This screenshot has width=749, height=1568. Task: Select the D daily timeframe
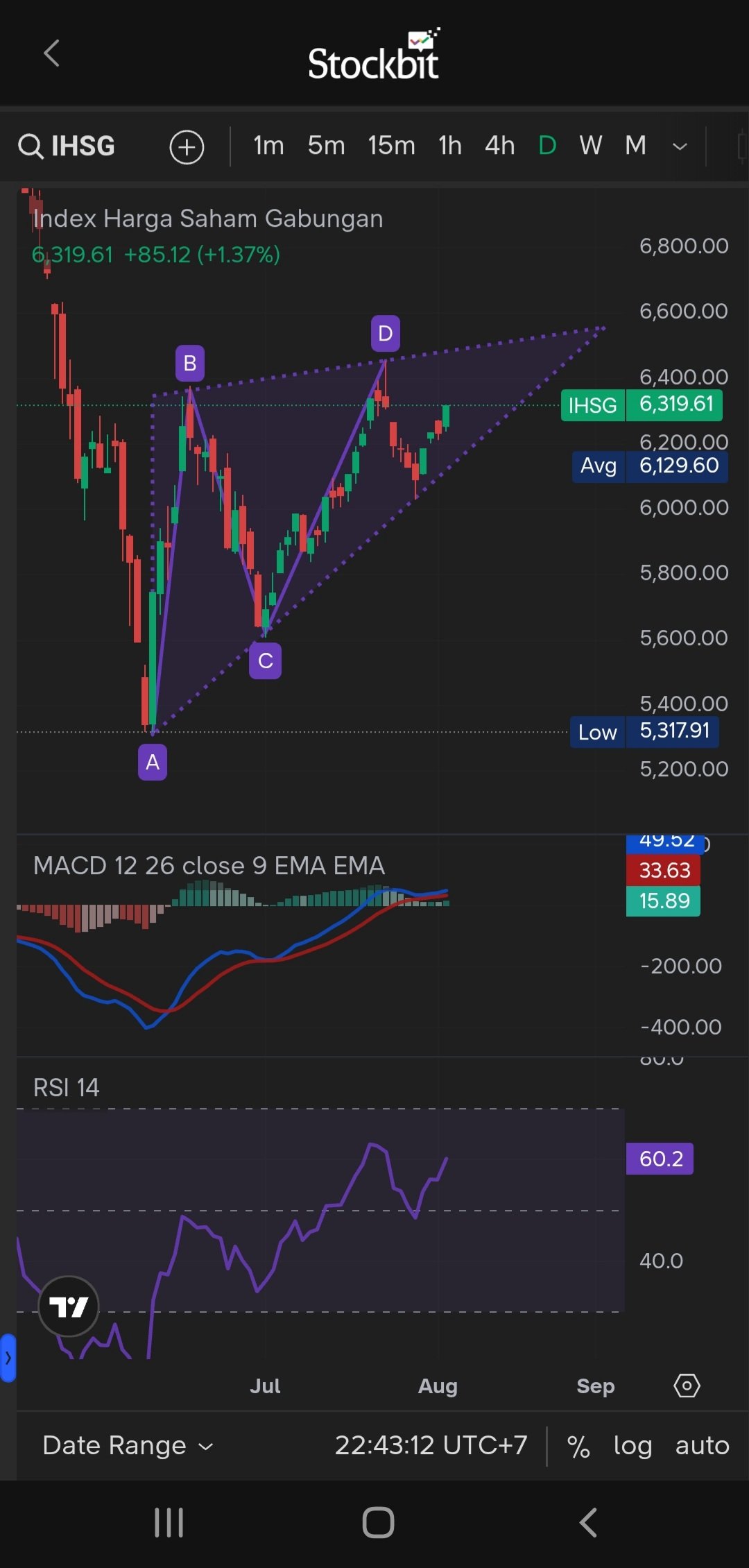pos(547,146)
